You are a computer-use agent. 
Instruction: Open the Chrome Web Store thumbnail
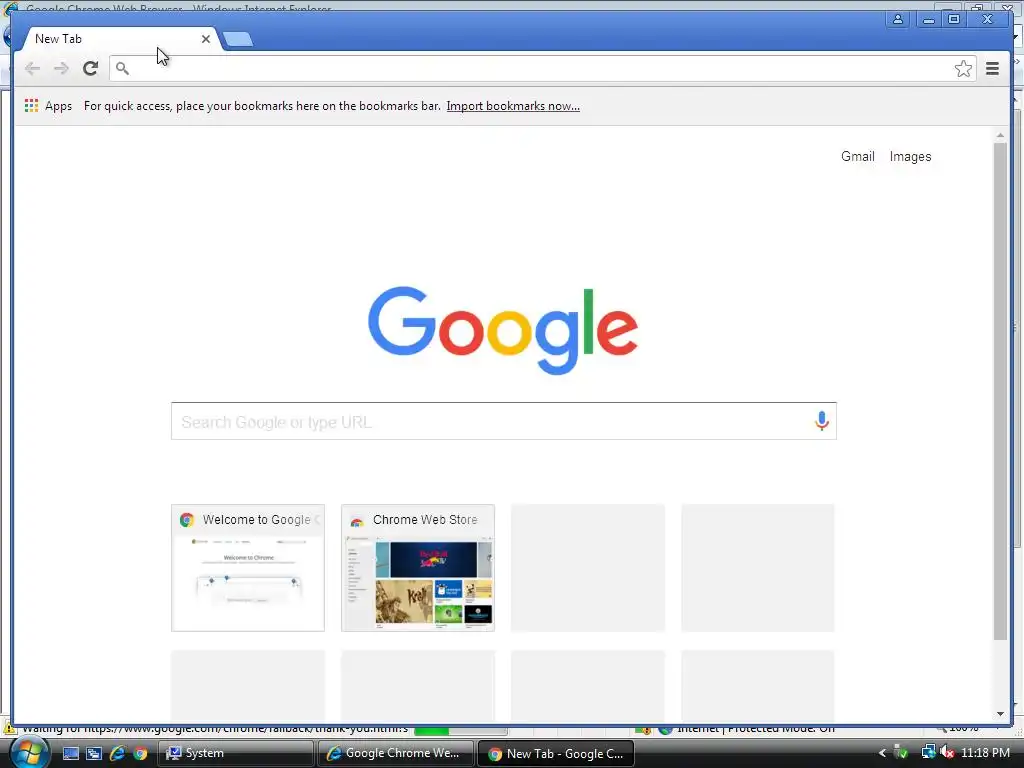tap(418, 568)
